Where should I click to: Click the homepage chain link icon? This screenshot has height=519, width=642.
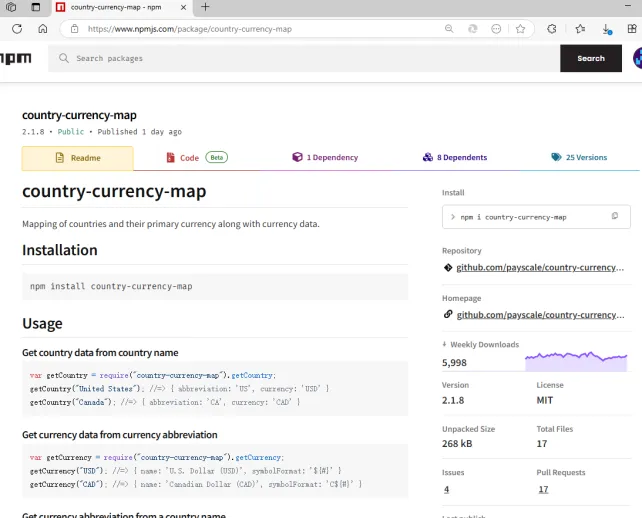click(x=448, y=314)
